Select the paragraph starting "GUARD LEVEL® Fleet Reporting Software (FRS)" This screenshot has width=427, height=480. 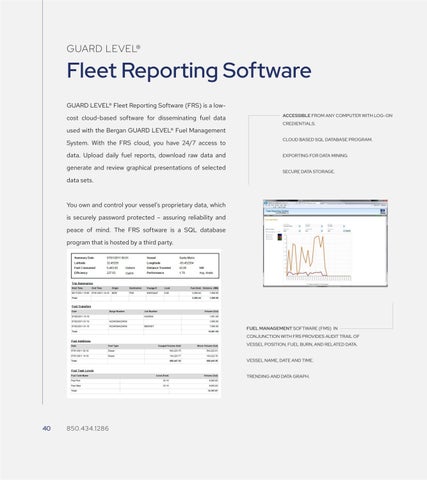click(146, 143)
